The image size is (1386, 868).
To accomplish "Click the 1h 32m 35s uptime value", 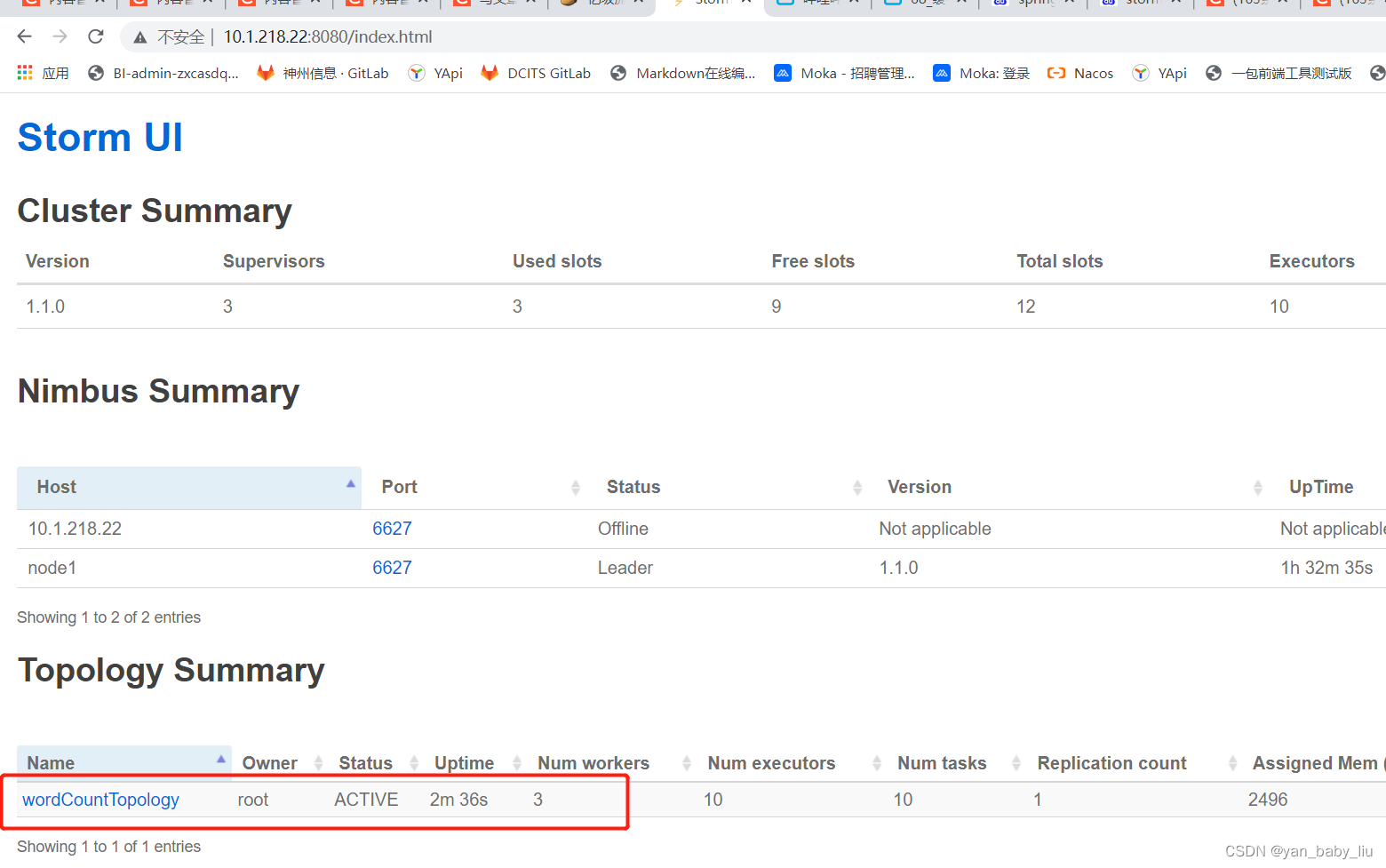I will [1326, 568].
